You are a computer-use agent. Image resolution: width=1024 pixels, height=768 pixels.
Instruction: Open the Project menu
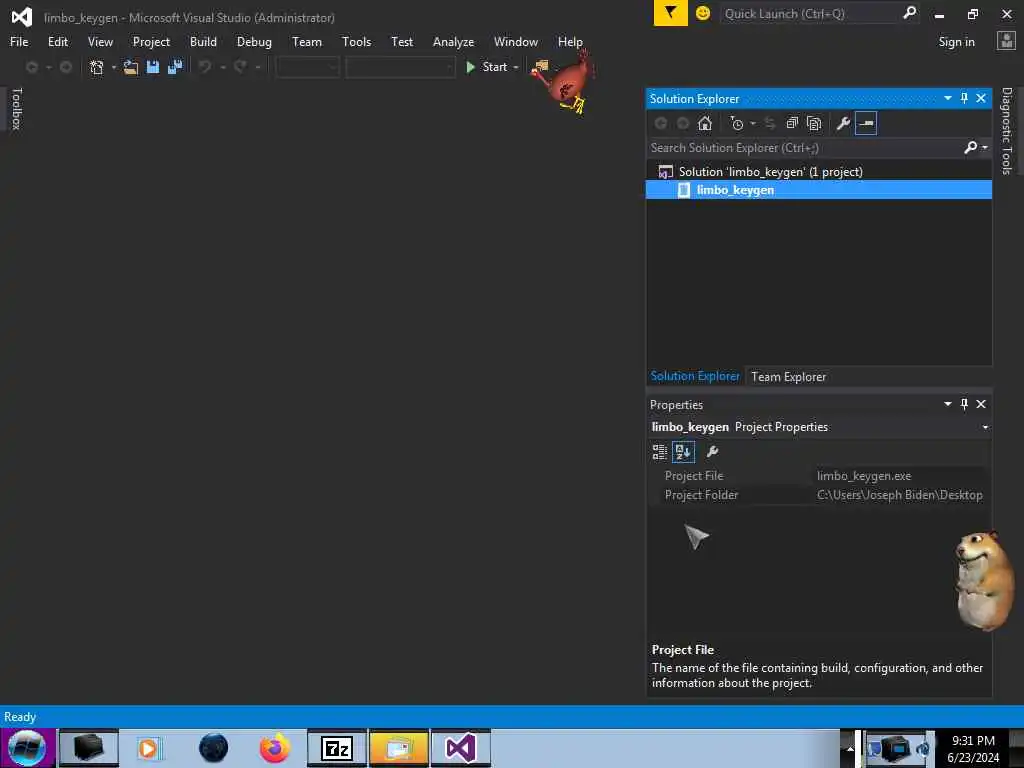point(151,42)
